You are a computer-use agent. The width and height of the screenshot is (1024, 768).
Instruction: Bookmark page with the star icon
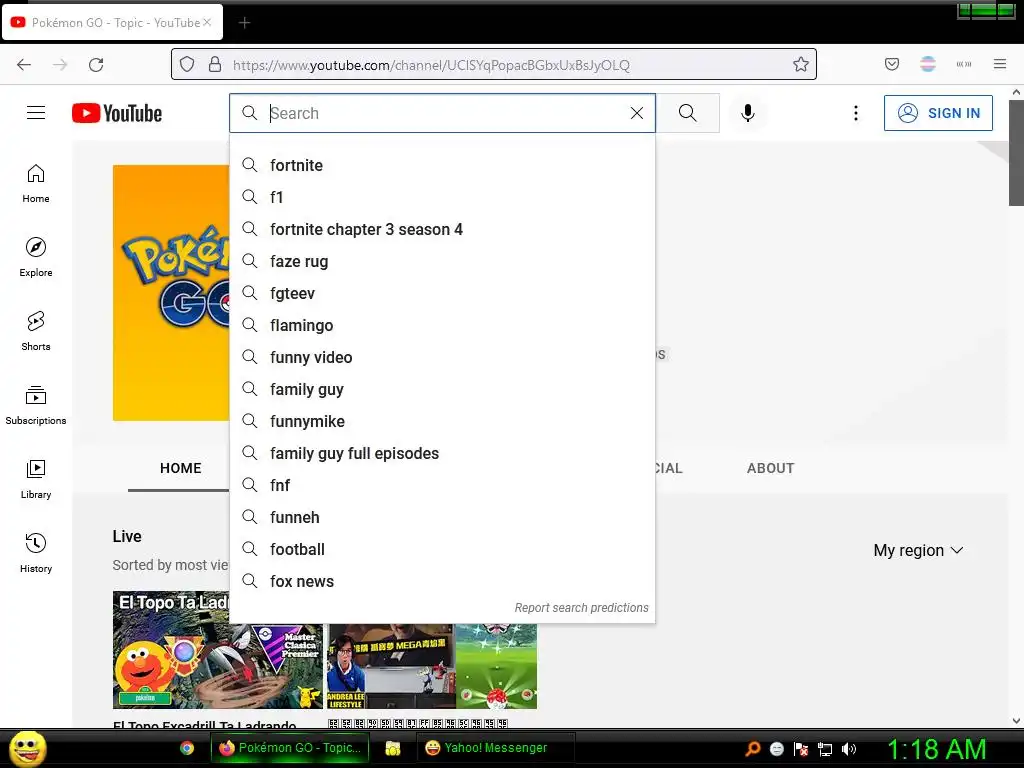801,64
